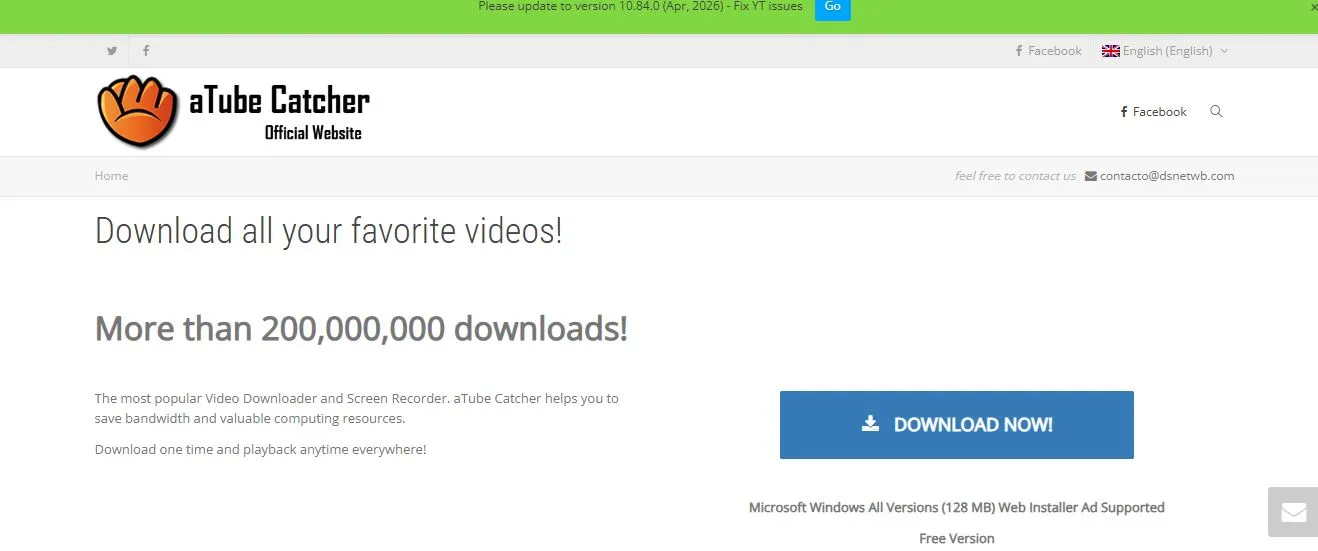1318x551 pixels.
Task: Open Facebook link in main navigation
Action: click(x=1153, y=112)
